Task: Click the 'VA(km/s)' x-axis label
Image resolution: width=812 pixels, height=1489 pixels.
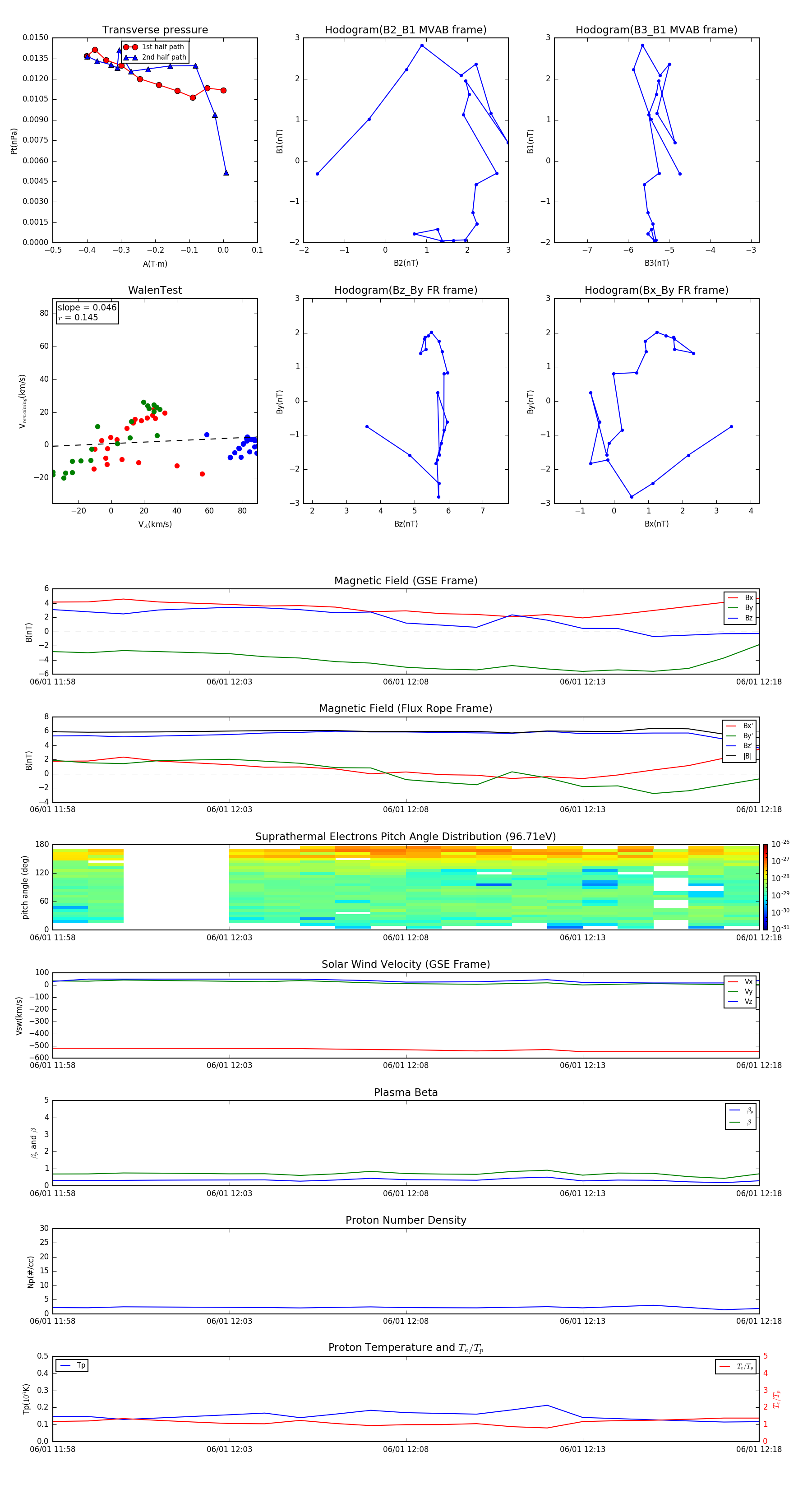Action: [x=155, y=524]
